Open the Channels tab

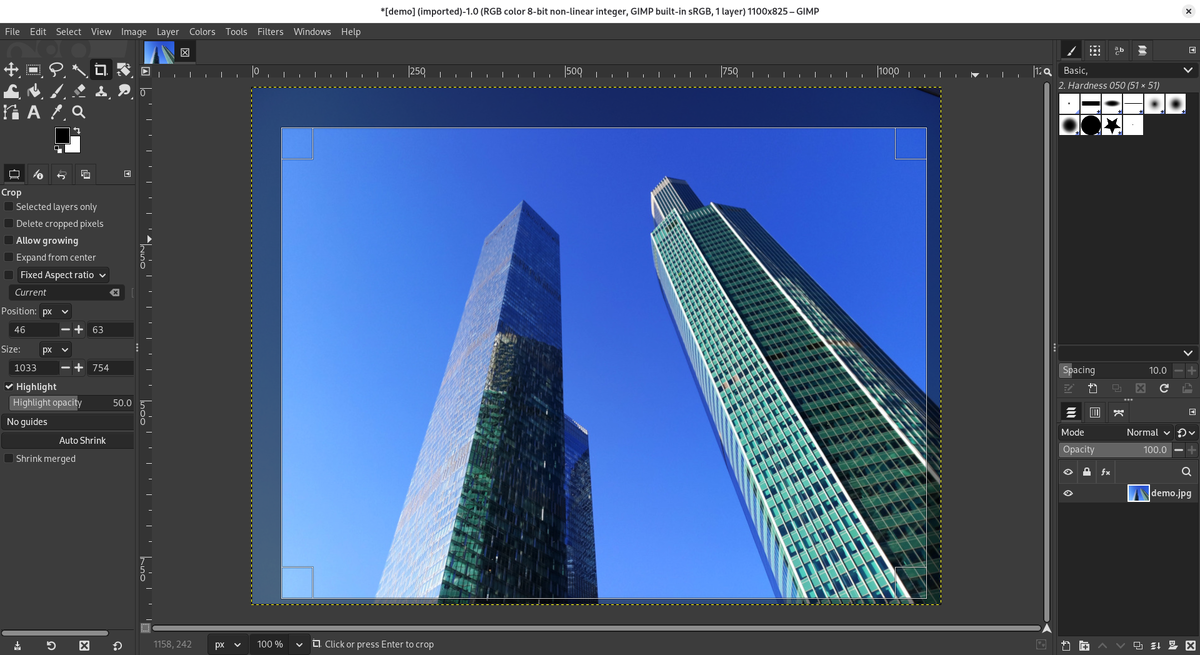pos(1095,412)
